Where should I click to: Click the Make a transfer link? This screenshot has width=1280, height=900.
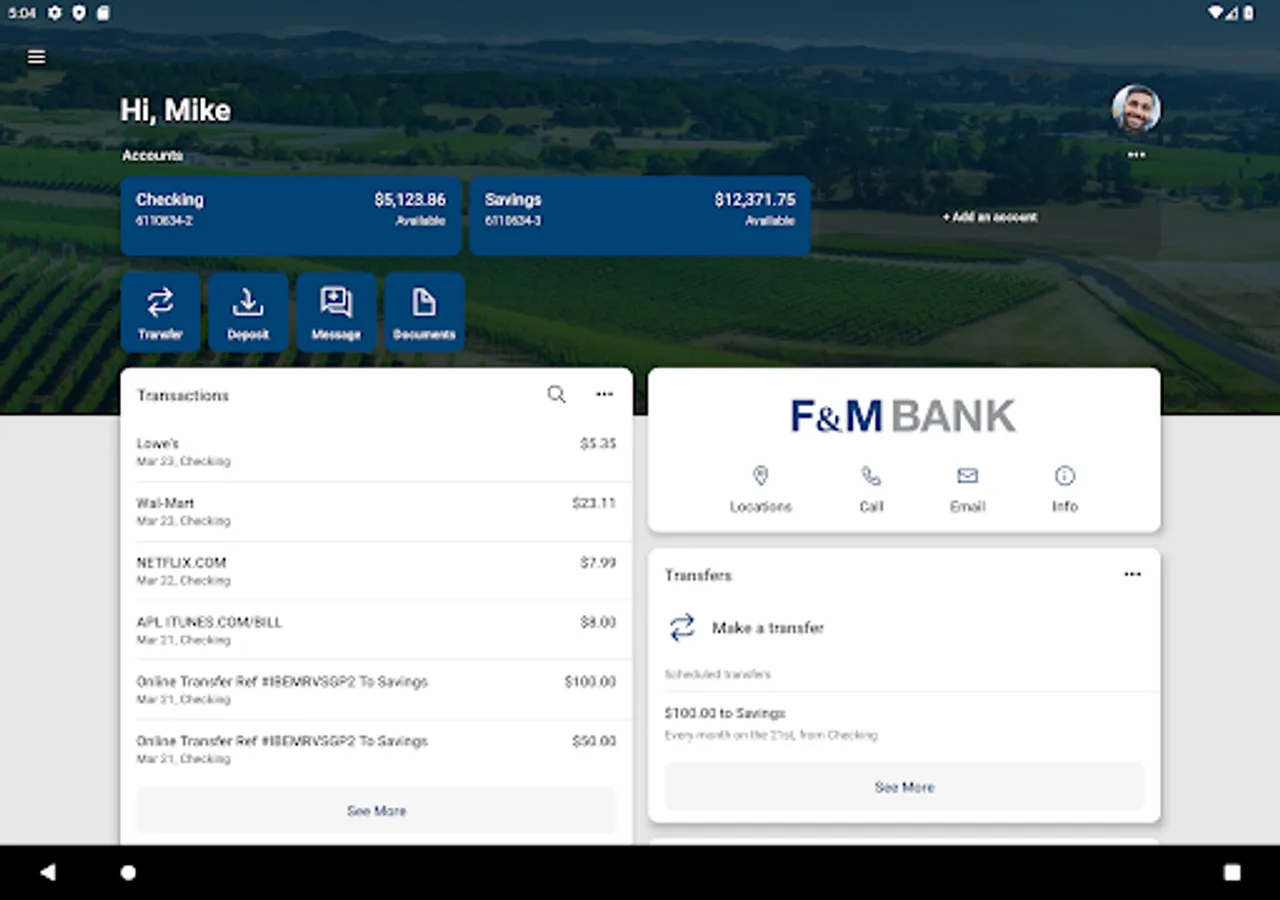click(768, 628)
